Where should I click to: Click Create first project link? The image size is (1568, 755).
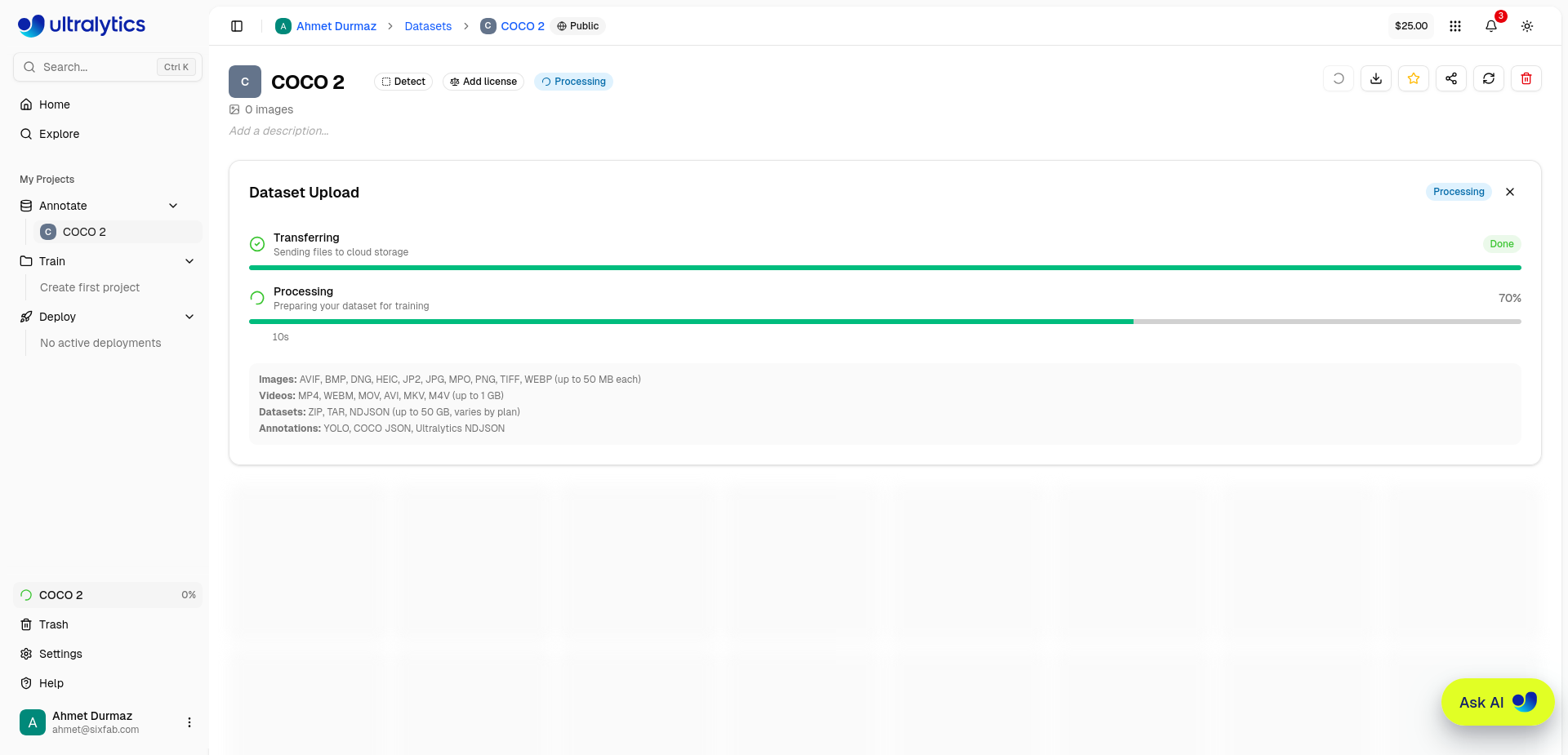(x=90, y=287)
